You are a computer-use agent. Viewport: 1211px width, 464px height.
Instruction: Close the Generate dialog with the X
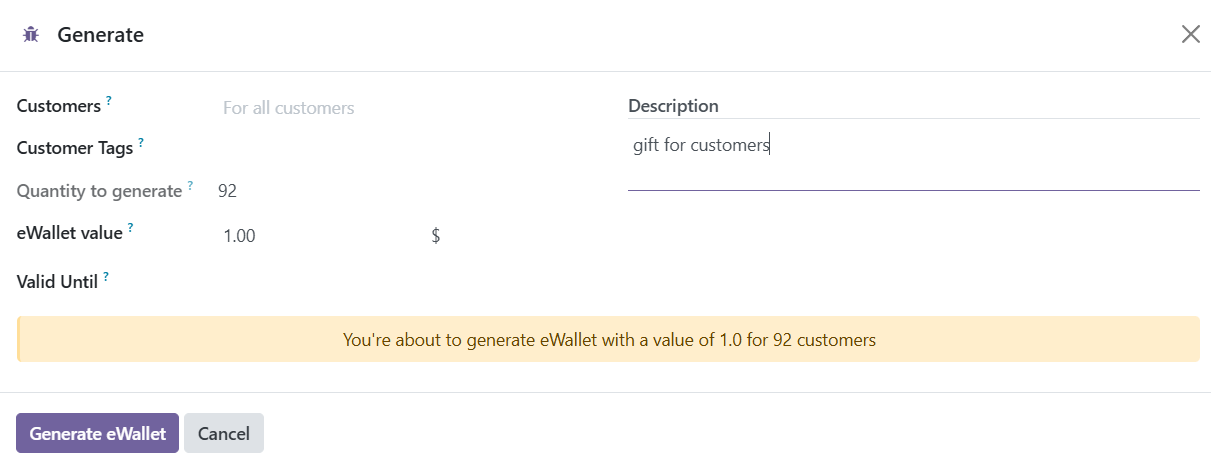1190,35
